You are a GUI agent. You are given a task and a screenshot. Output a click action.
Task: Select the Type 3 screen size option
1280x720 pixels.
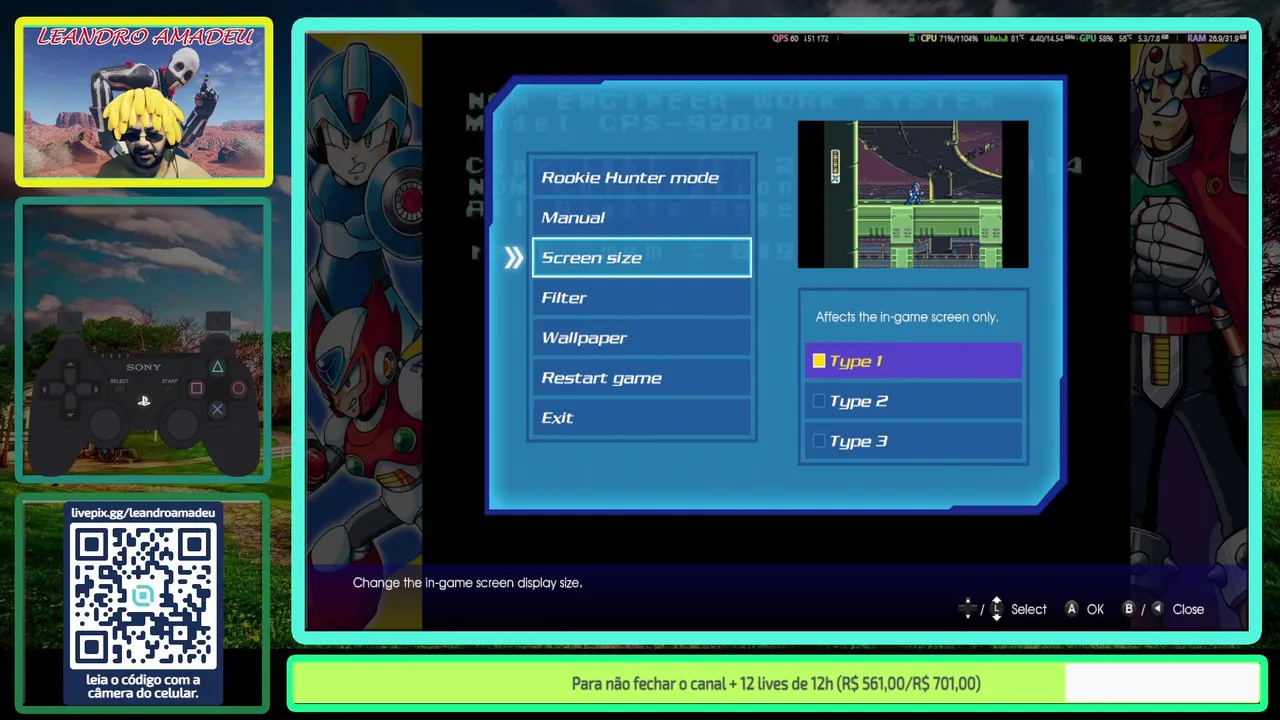pos(913,441)
